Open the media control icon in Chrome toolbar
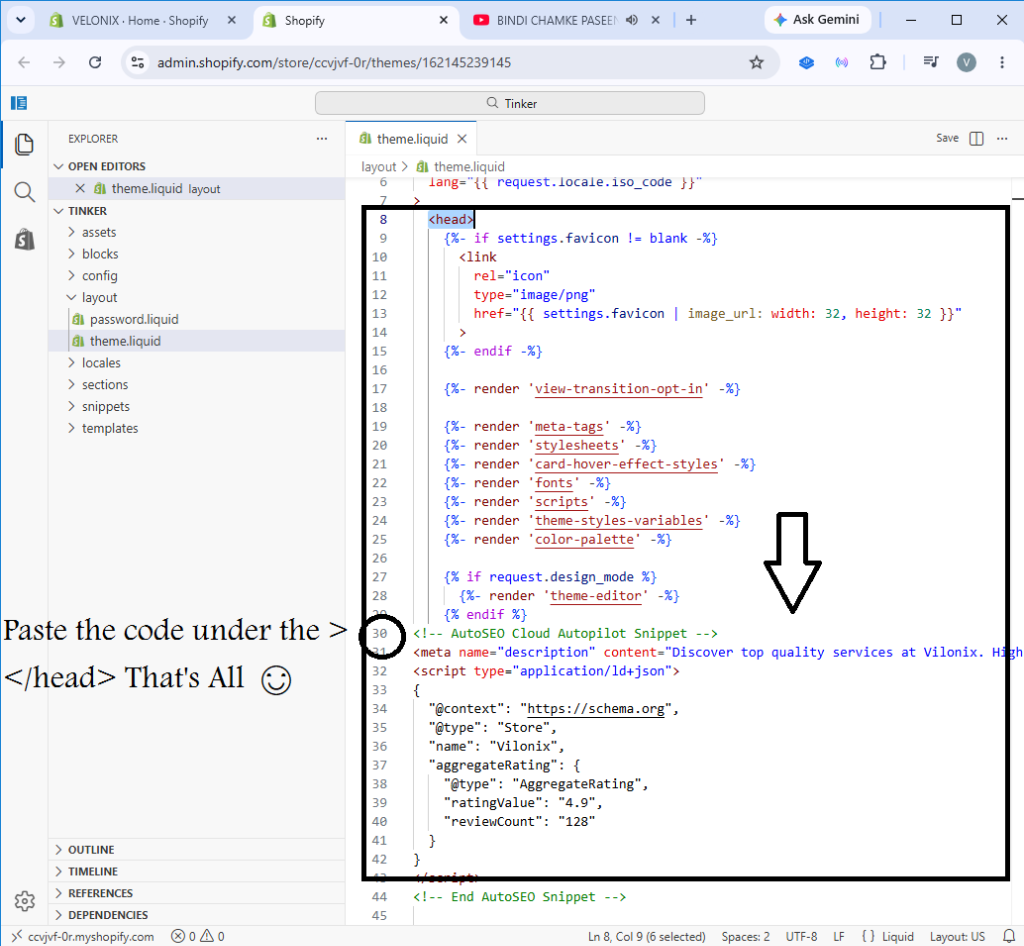 coord(931,62)
